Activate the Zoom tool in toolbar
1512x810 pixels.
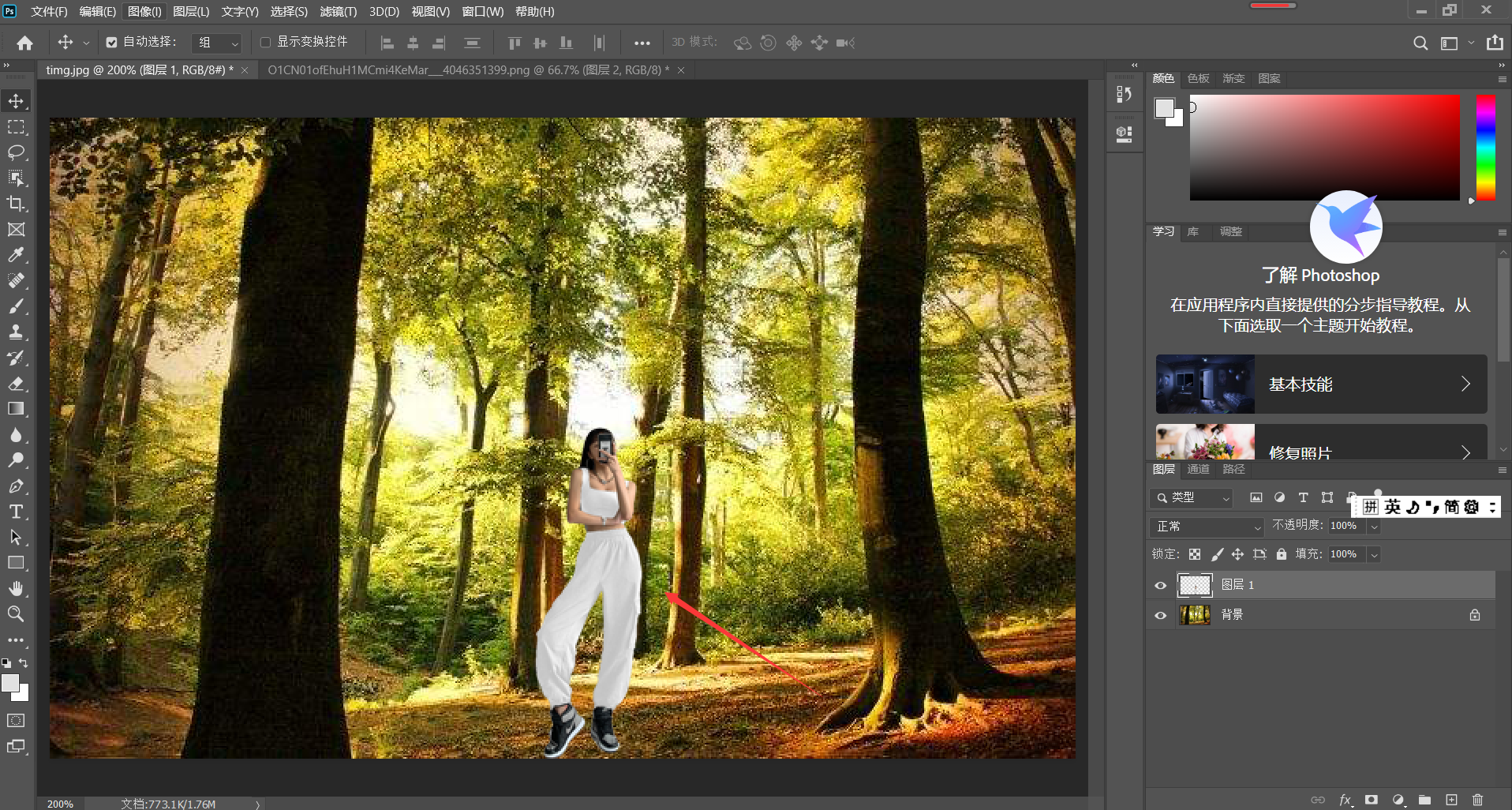tap(16, 613)
